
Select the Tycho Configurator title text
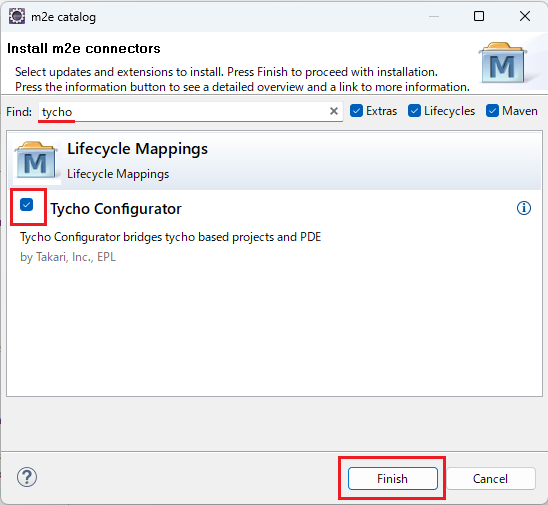tap(116, 209)
